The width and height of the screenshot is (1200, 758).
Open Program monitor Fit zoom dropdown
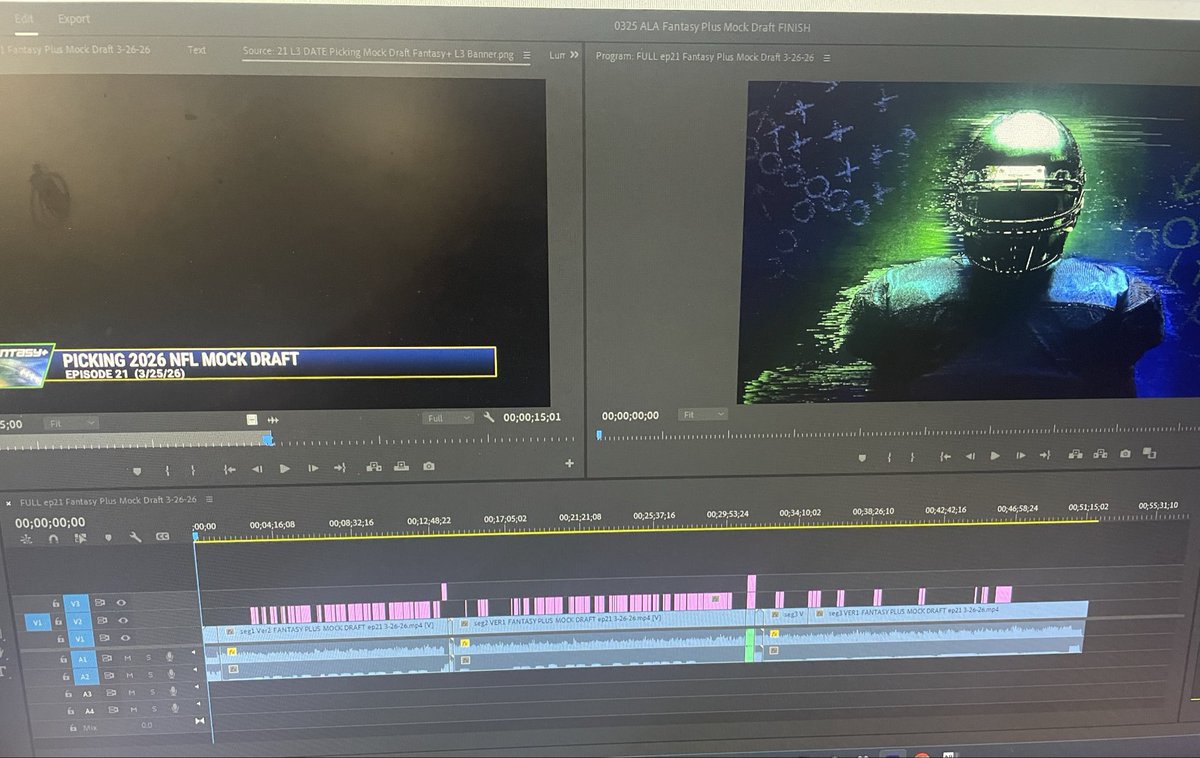pos(702,414)
